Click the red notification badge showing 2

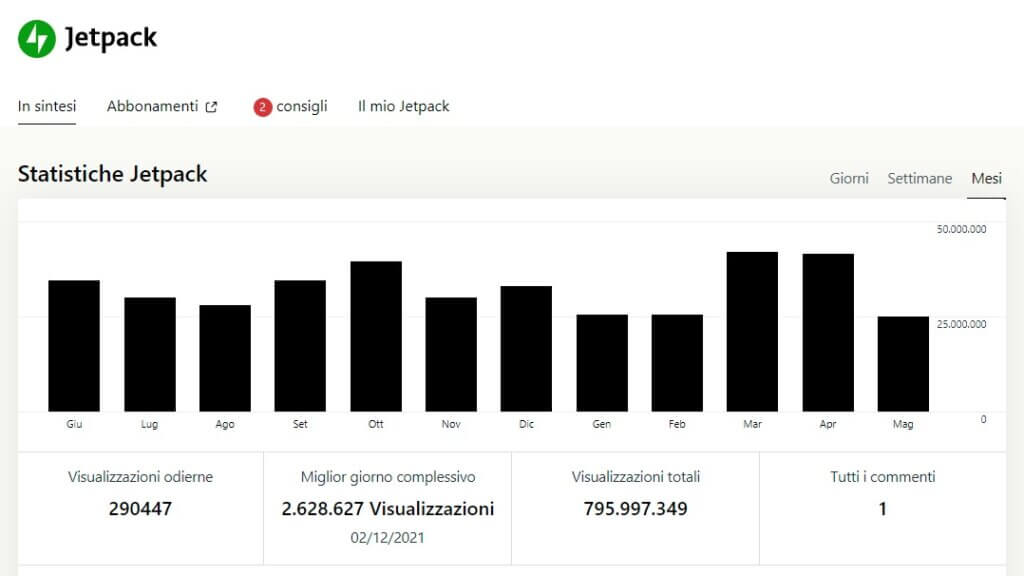[x=263, y=107]
